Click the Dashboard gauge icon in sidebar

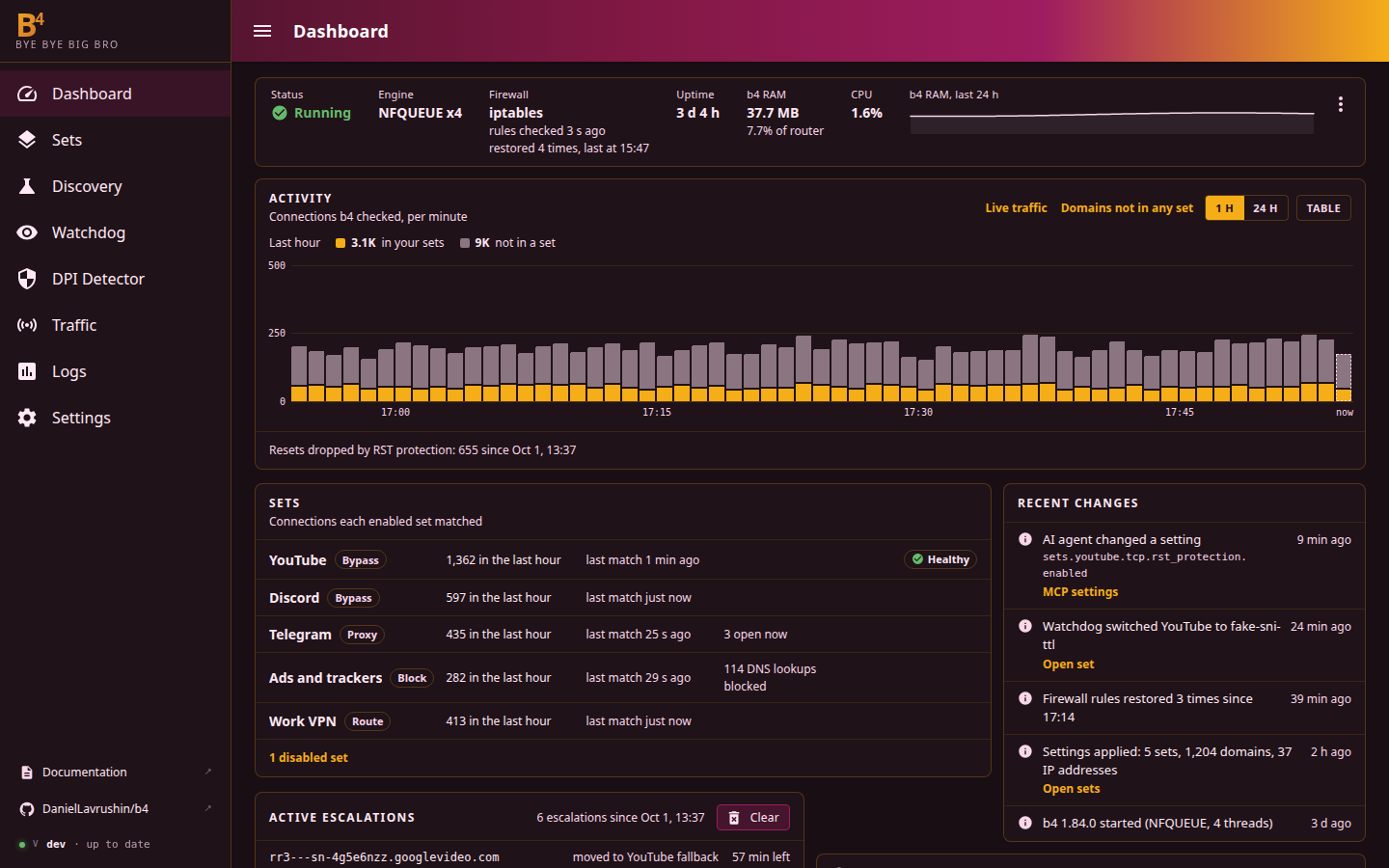click(x=27, y=94)
